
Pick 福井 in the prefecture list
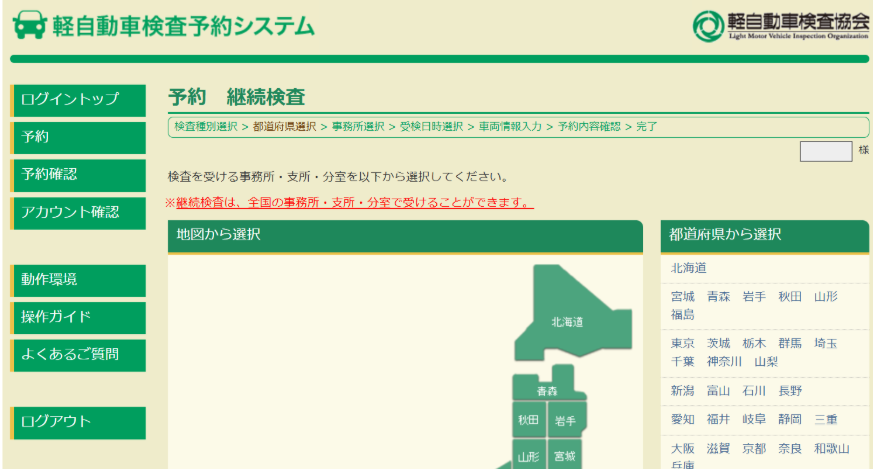[718, 419]
